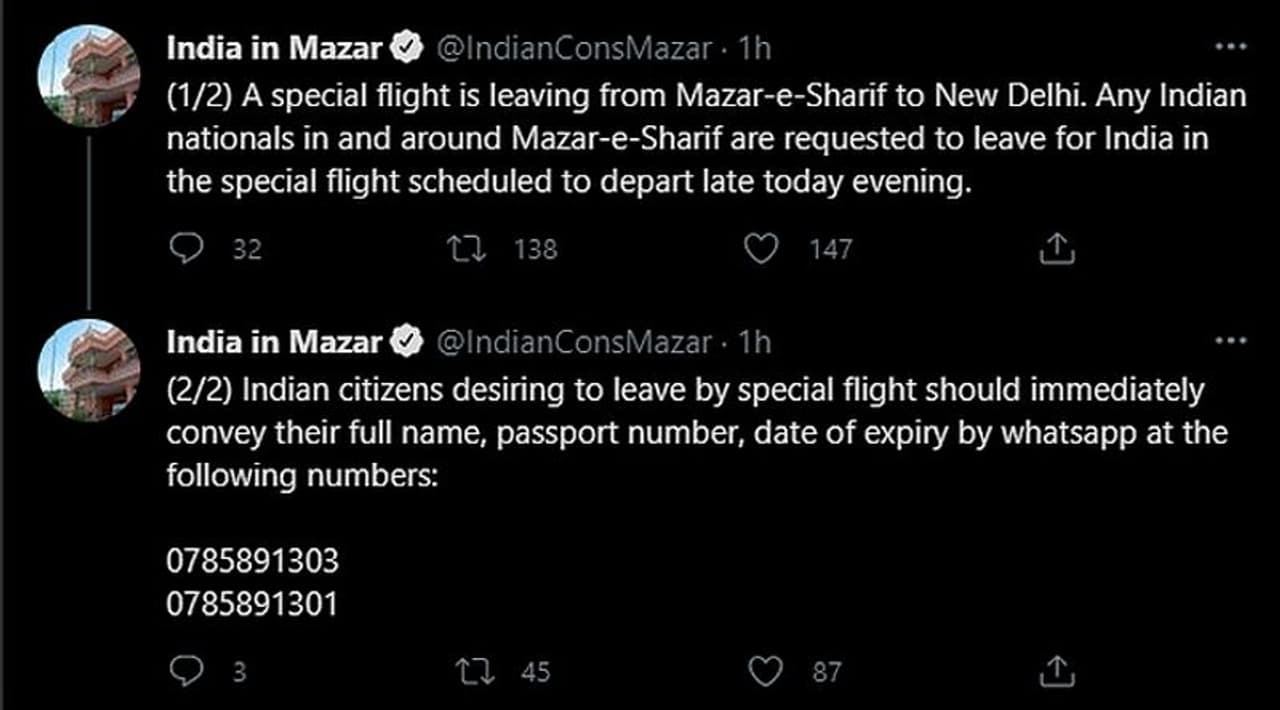
Task: Like the first tweet with 147 likes
Action: (763, 248)
